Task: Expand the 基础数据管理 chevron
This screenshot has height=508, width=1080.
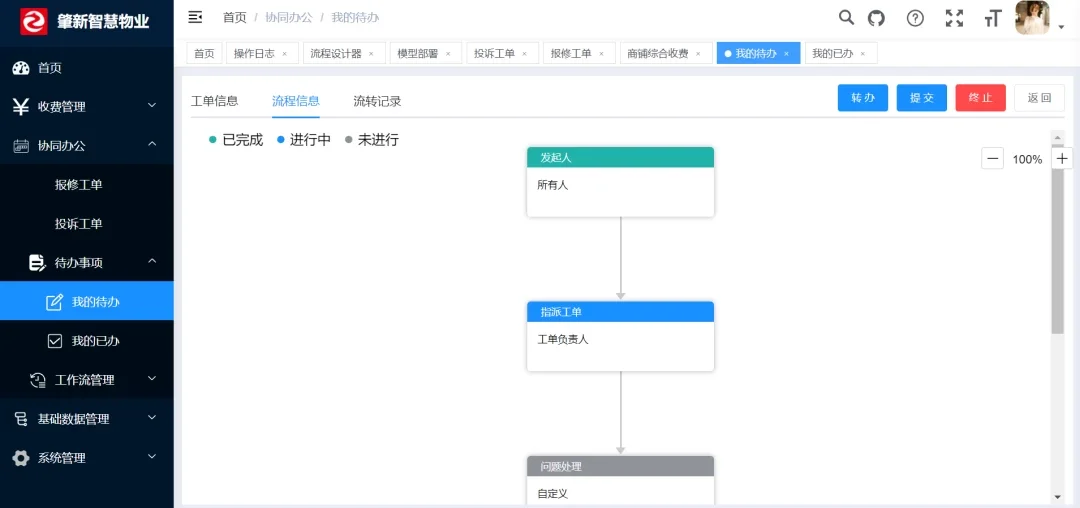Action: point(152,417)
